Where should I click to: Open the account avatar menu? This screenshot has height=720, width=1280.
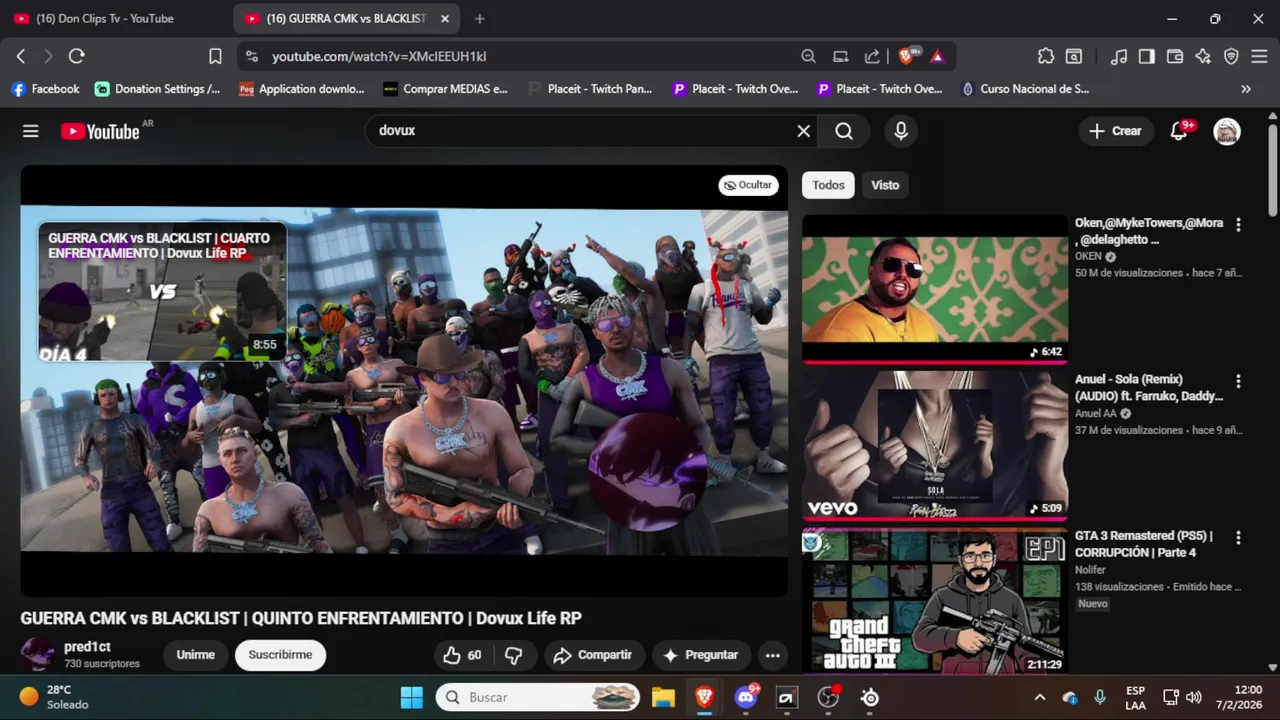pyautogui.click(x=1227, y=131)
